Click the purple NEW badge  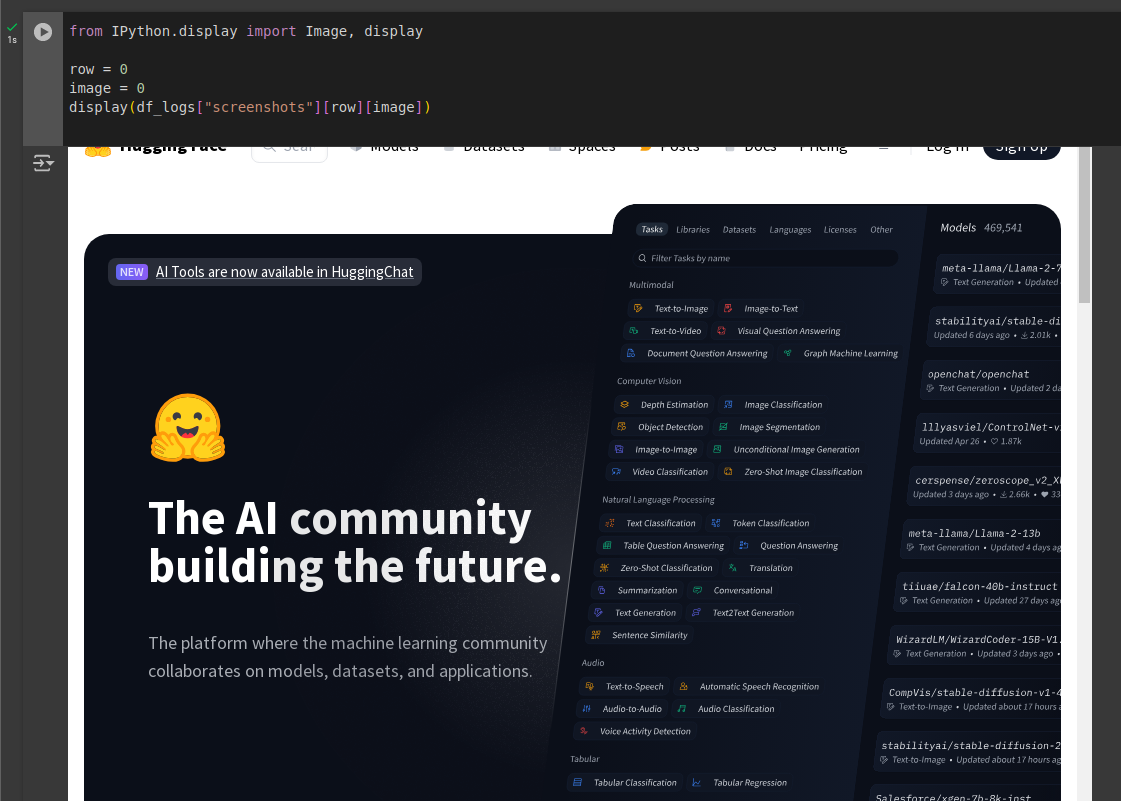coord(132,272)
